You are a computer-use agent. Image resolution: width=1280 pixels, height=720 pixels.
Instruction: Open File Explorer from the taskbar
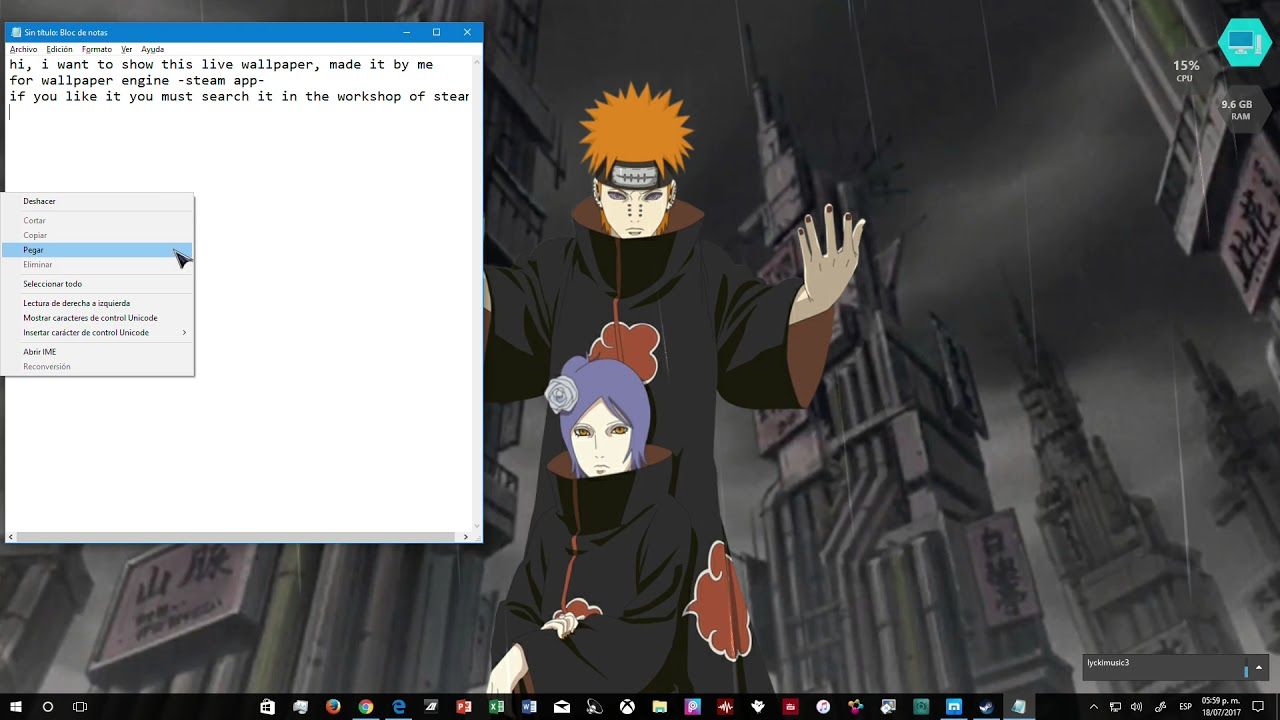[660, 706]
